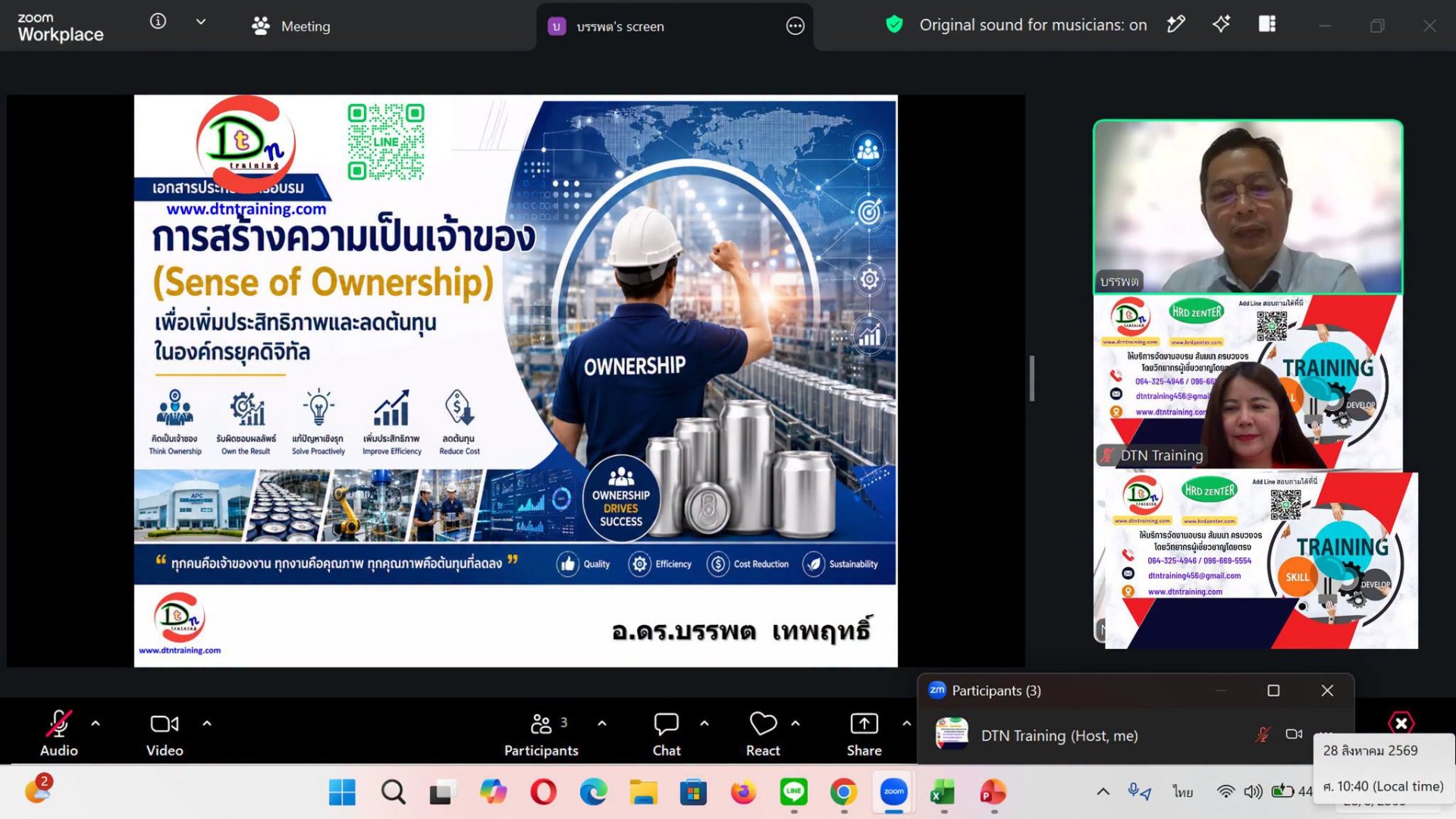The image size is (1456, 819).
Task: Expand the React options arrow
Action: point(795,723)
